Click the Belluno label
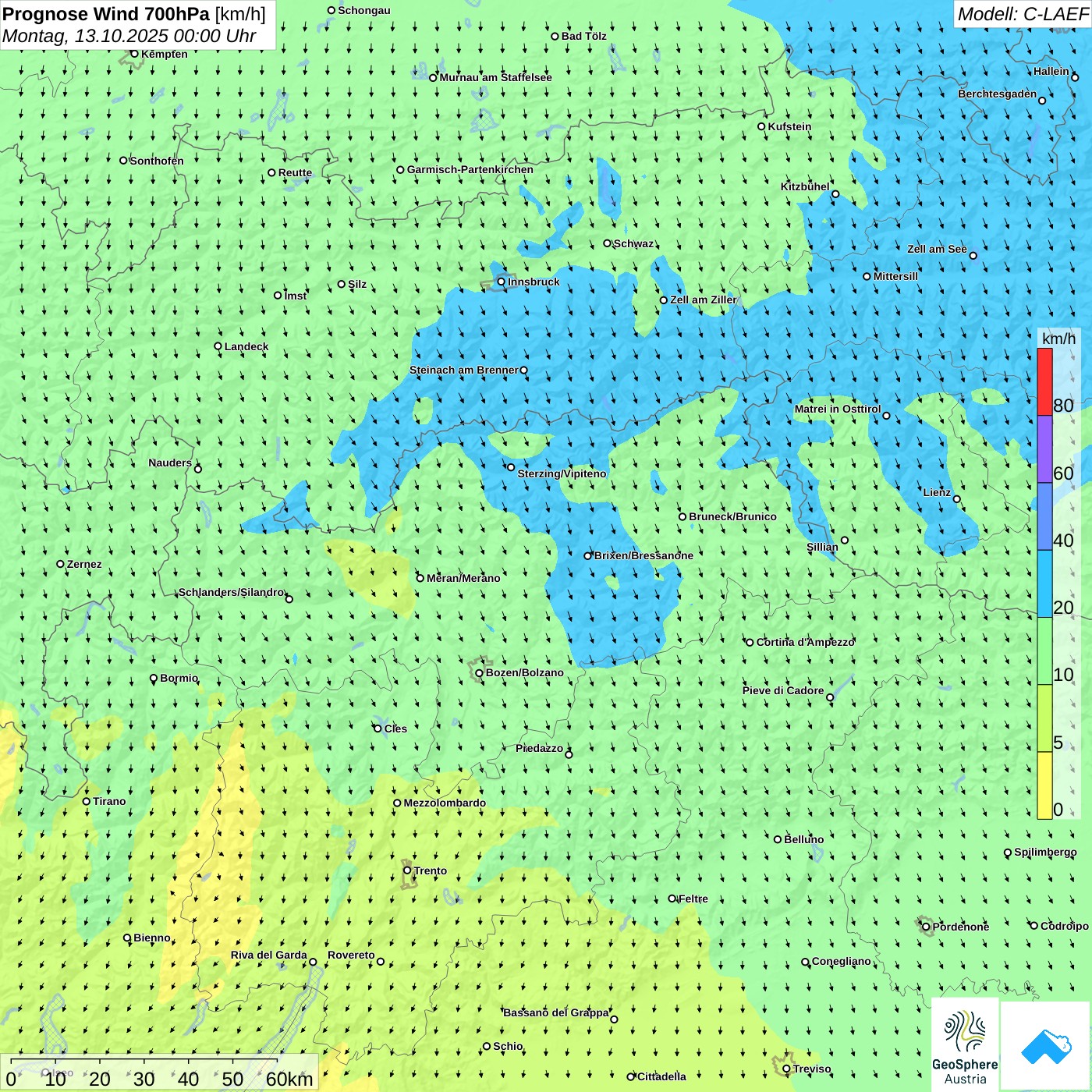The width and height of the screenshot is (1092, 1092). [804, 839]
